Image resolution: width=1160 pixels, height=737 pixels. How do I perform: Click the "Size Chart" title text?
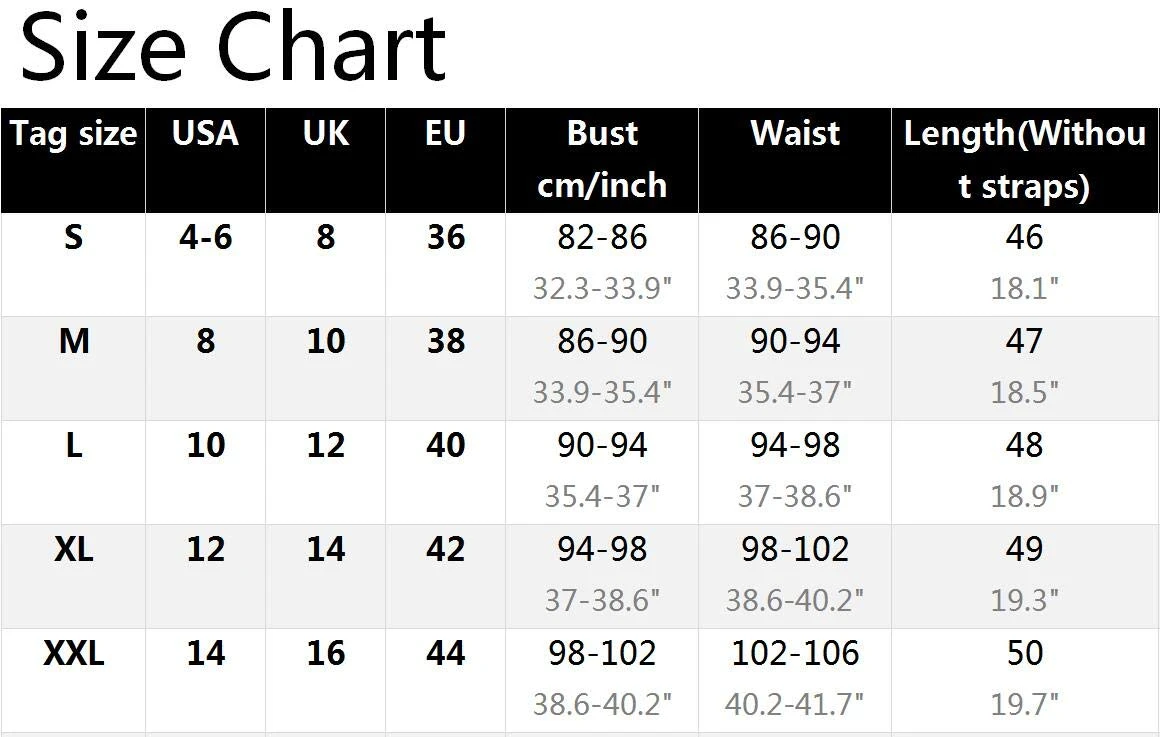pos(232,48)
